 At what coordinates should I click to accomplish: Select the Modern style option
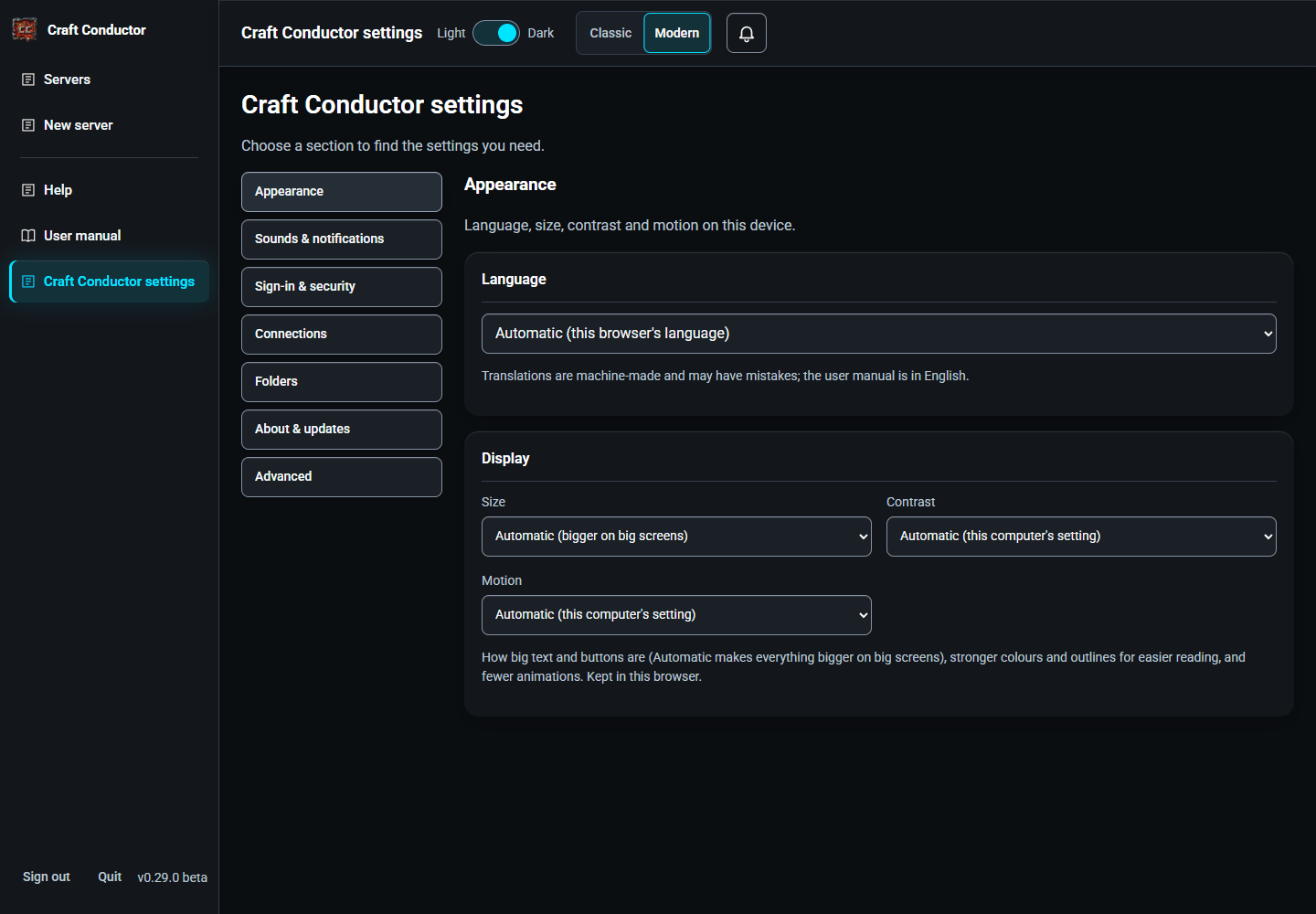tap(677, 33)
